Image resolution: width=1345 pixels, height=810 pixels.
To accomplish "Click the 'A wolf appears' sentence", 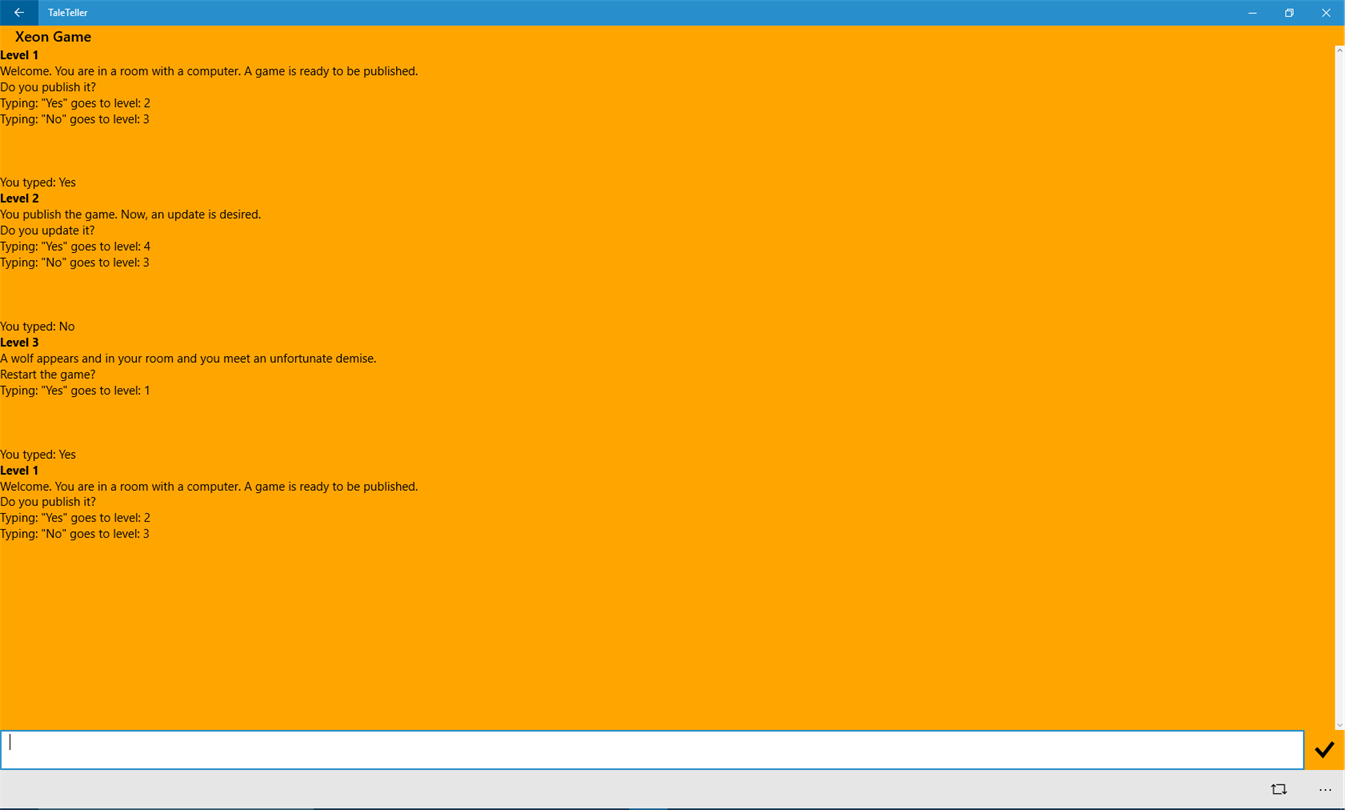I will pyautogui.click(x=188, y=359).
